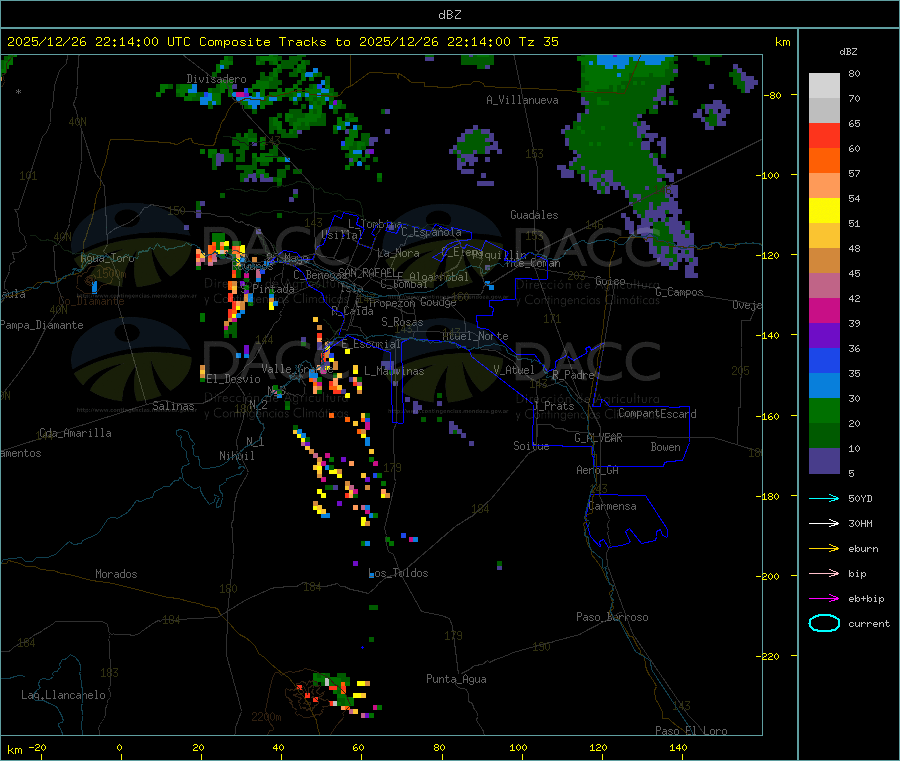
Task: Click the Paso_Barroso location label
Action: point(612,617)
